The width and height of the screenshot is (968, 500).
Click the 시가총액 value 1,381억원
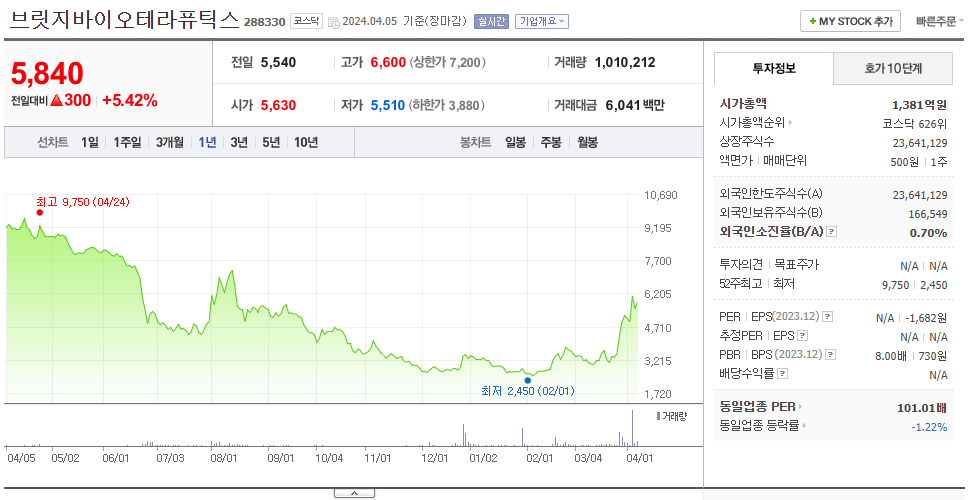920,105
